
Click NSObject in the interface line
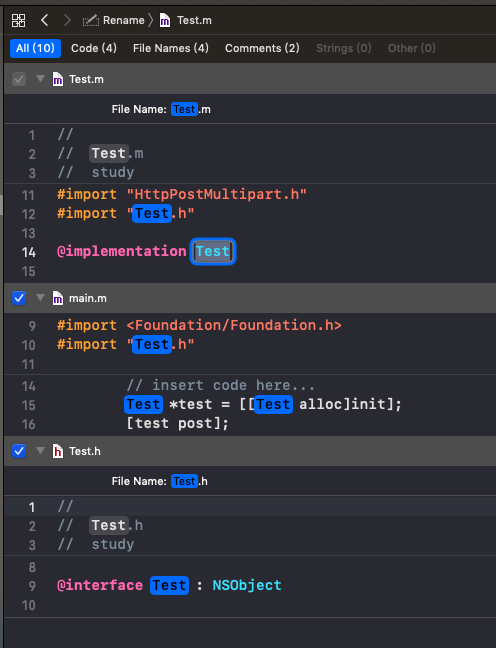click(x=247, y=586)
